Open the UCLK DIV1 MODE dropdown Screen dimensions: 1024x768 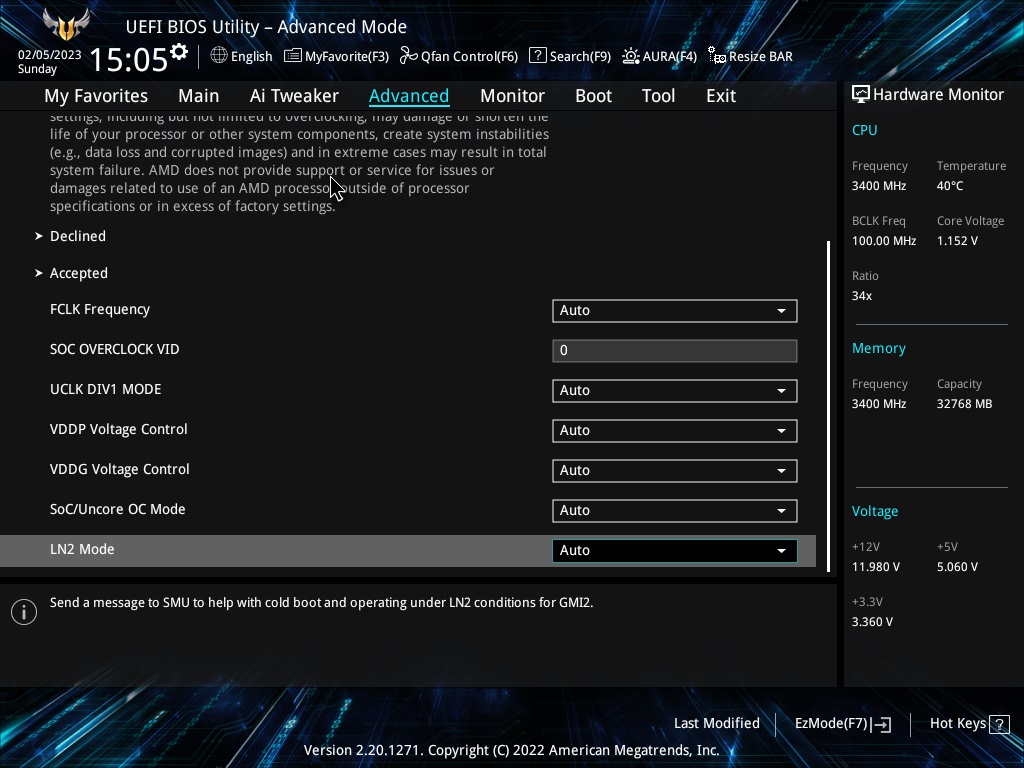(675, 391)
